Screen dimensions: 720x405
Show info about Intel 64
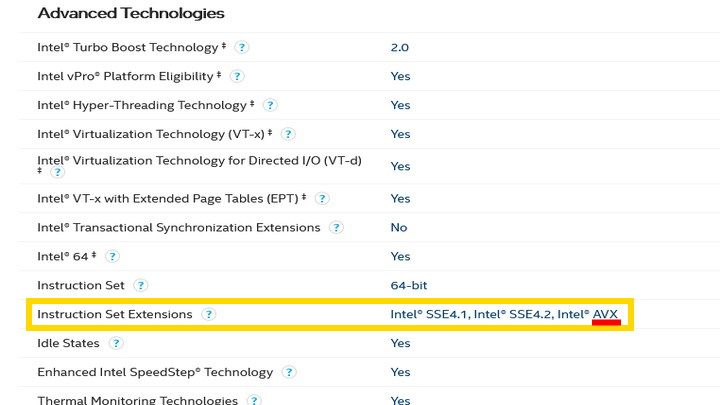tap(112, 257)
